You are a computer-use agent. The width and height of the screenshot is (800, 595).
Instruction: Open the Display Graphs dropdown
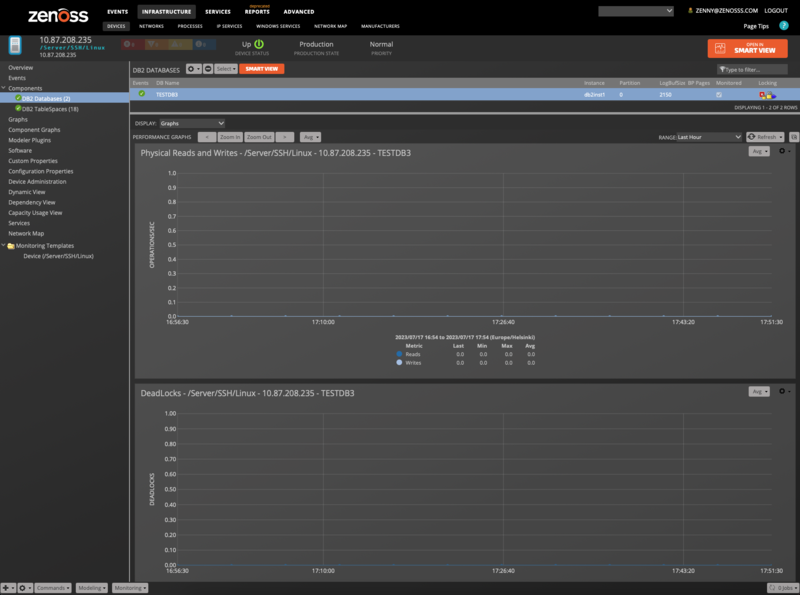(192, 123)
